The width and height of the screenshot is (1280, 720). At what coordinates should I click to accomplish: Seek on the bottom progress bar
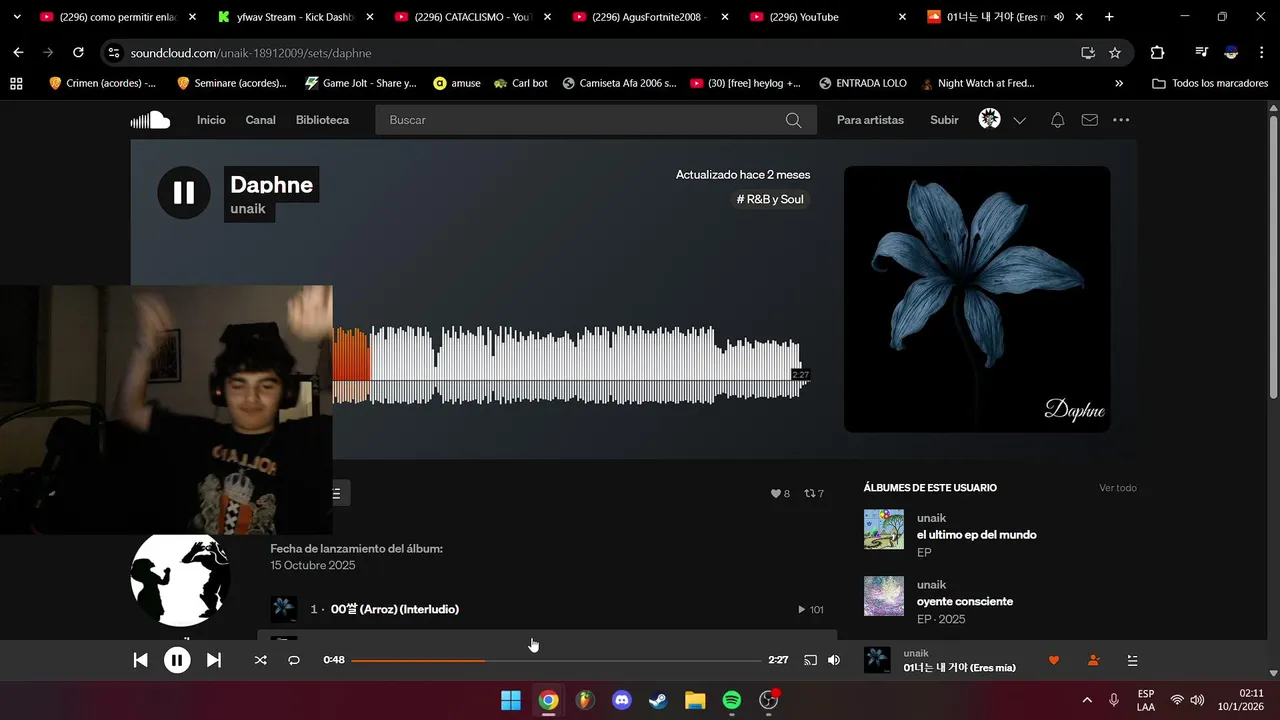pyautogui.click(x=556, y=660)
